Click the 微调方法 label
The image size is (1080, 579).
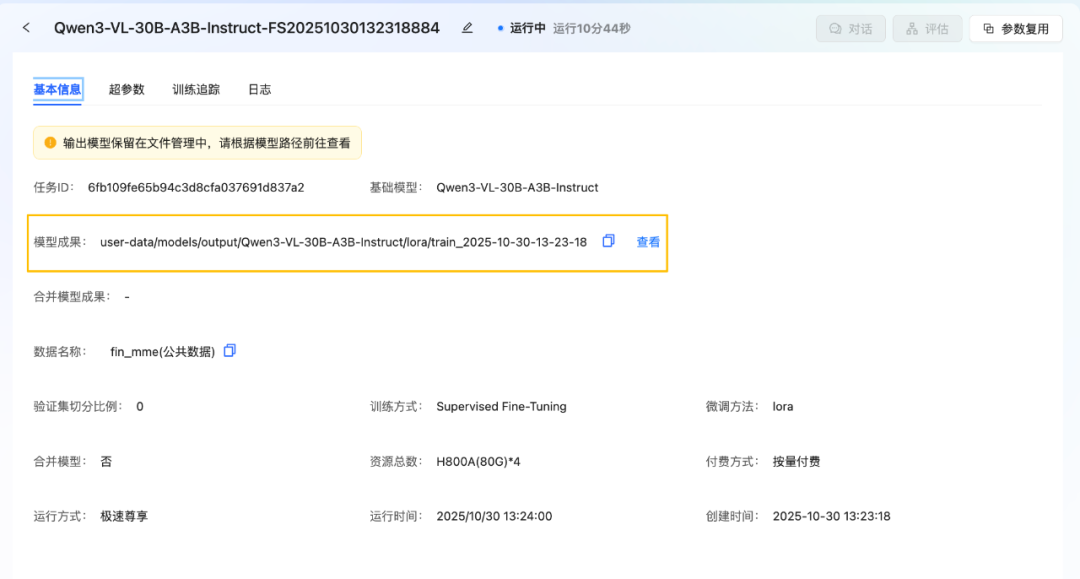click(732, 406)
